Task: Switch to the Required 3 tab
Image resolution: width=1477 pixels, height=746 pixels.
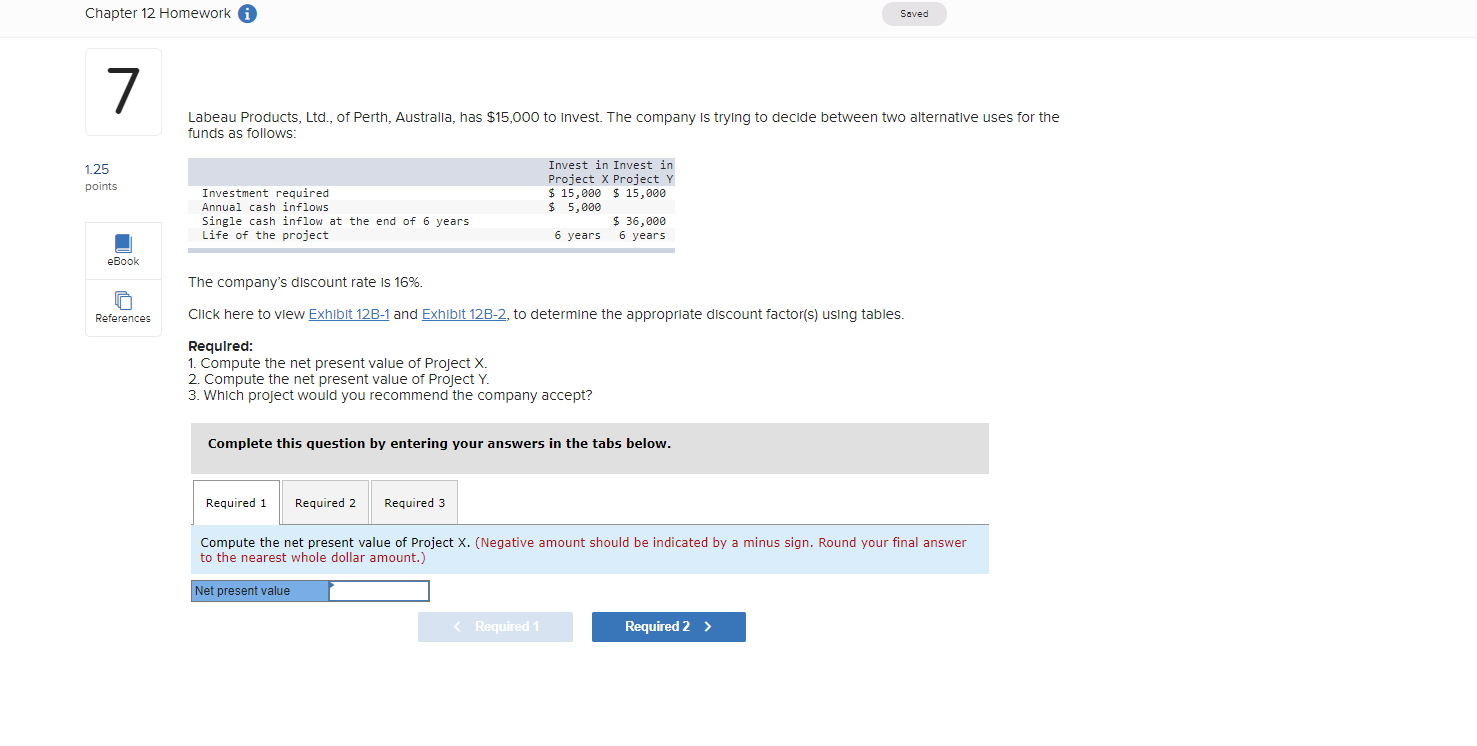Action: [414, 503]
